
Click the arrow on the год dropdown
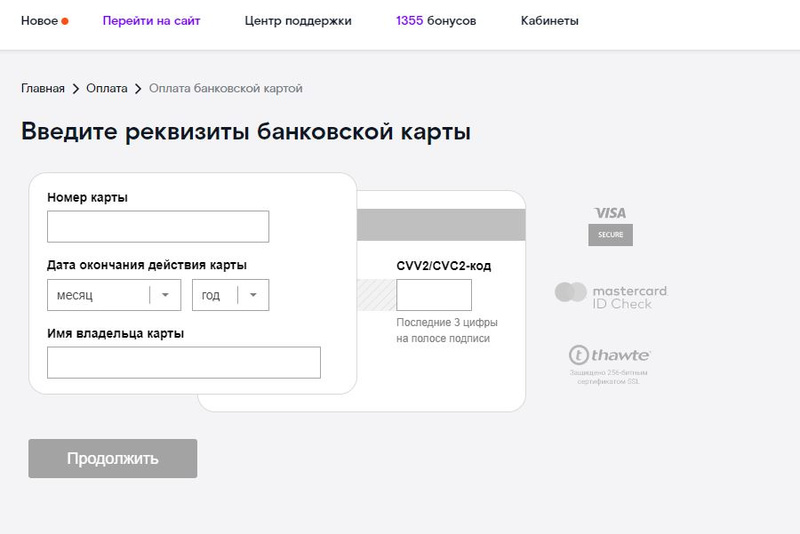click(x=253, y=295)
